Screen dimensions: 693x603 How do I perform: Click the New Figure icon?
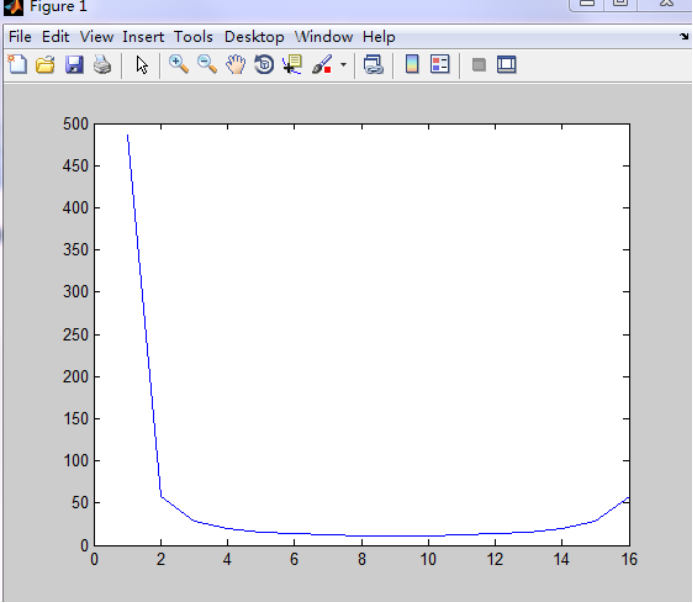[x=17, y=65]
